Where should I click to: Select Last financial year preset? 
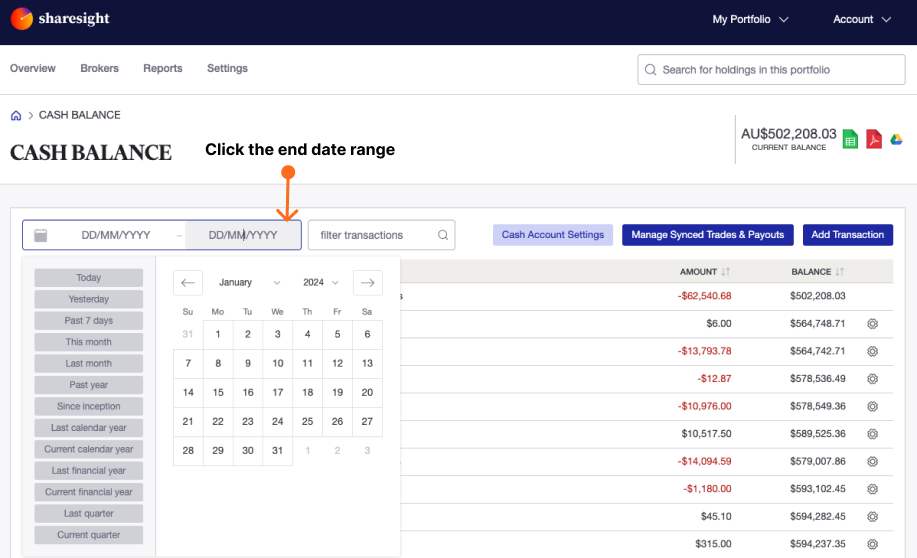click(88, 471)
